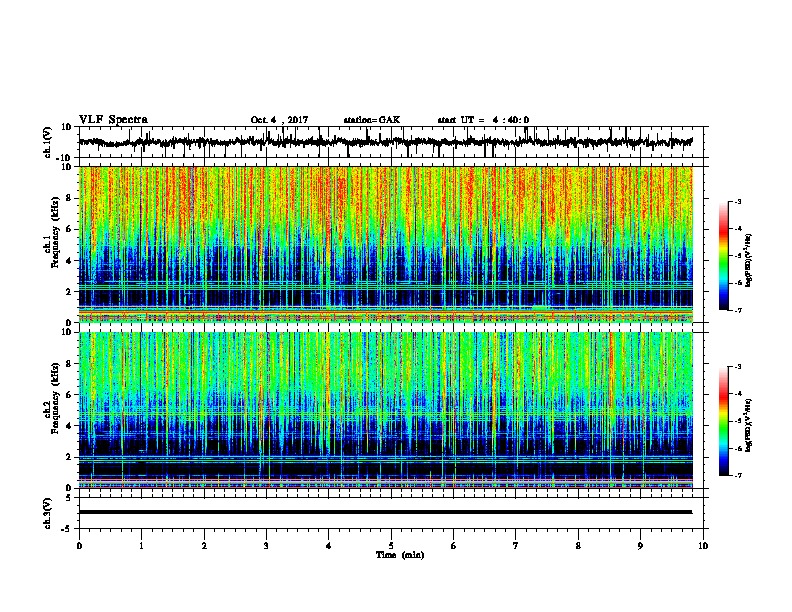This screenshot has width=792, height=612.
Task: Click the "VLF Spectra" title text
Action: (113, 120)
